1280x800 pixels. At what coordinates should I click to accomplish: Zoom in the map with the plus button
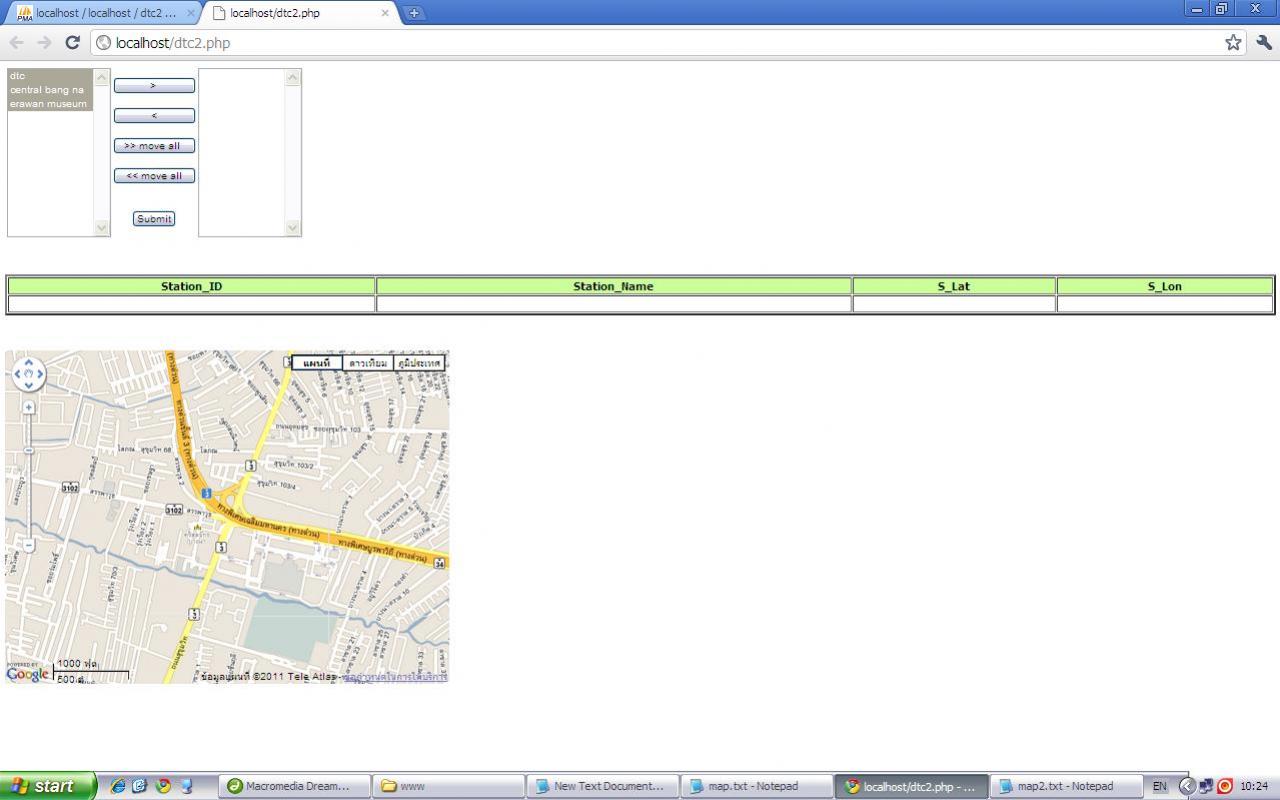pyautogui.click(x=28, y=407)
